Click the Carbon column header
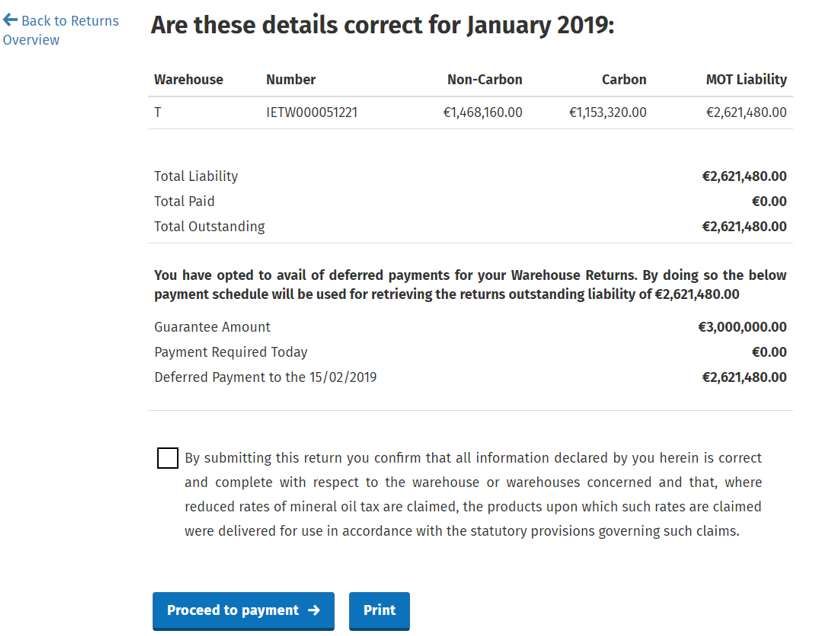 click(624, 79)
